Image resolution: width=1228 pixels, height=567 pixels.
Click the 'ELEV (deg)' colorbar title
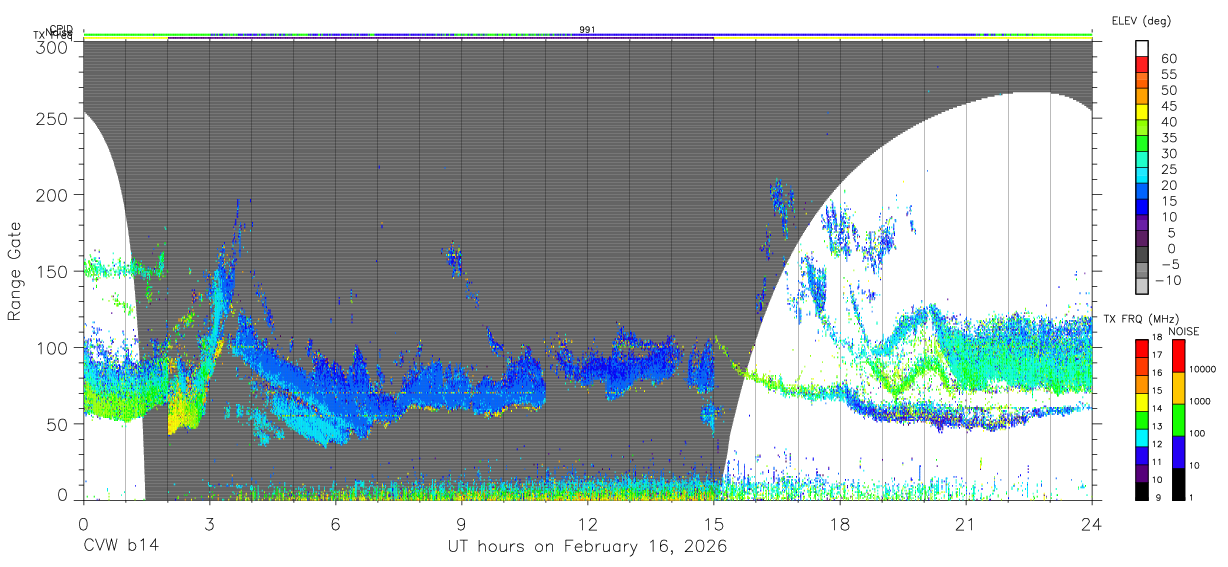click(1141, 20)
